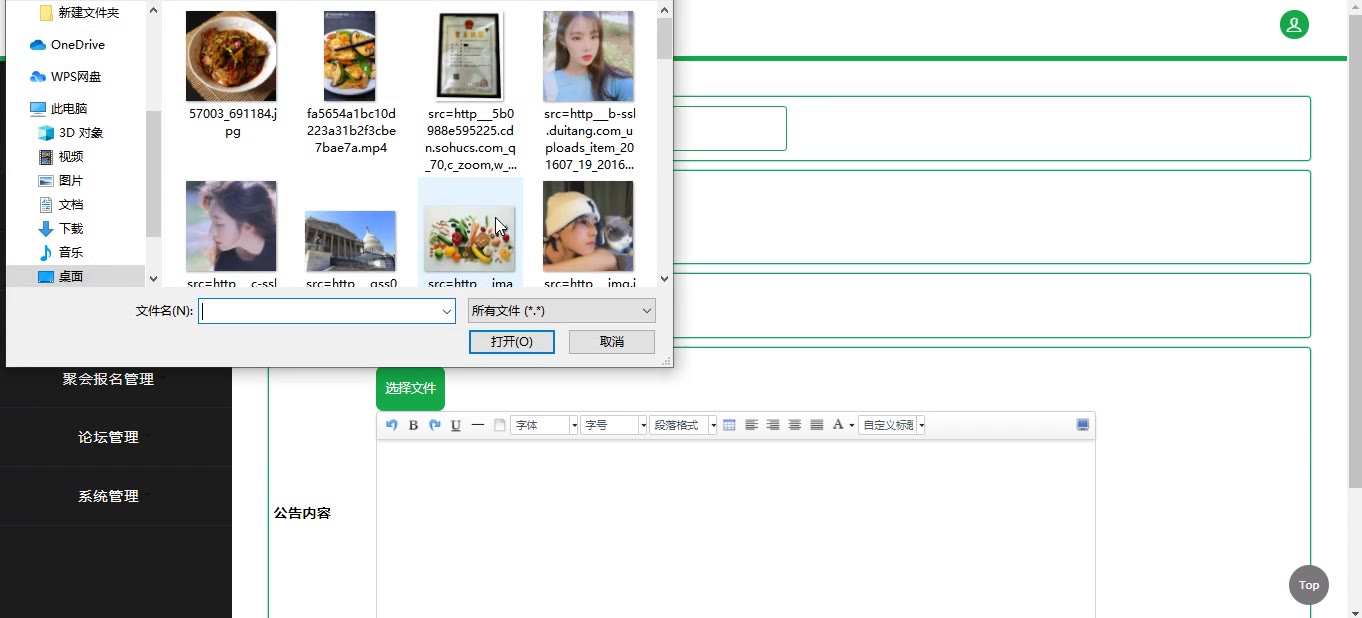Click the undo arrow in editor toolbar
This screenshot has width=1362, height=618.
coord(392,425)
